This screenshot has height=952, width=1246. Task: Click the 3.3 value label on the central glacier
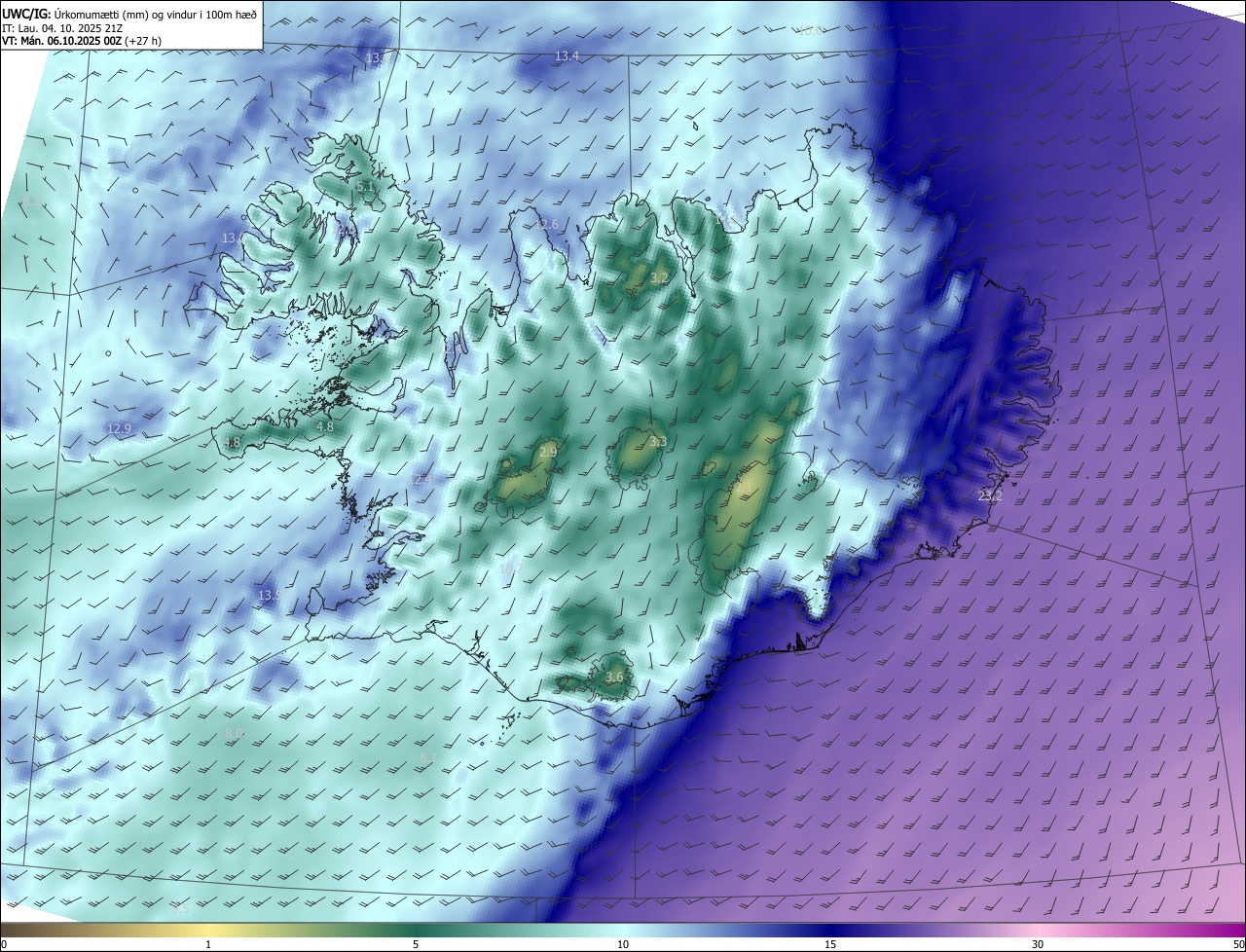pos(658,442)
